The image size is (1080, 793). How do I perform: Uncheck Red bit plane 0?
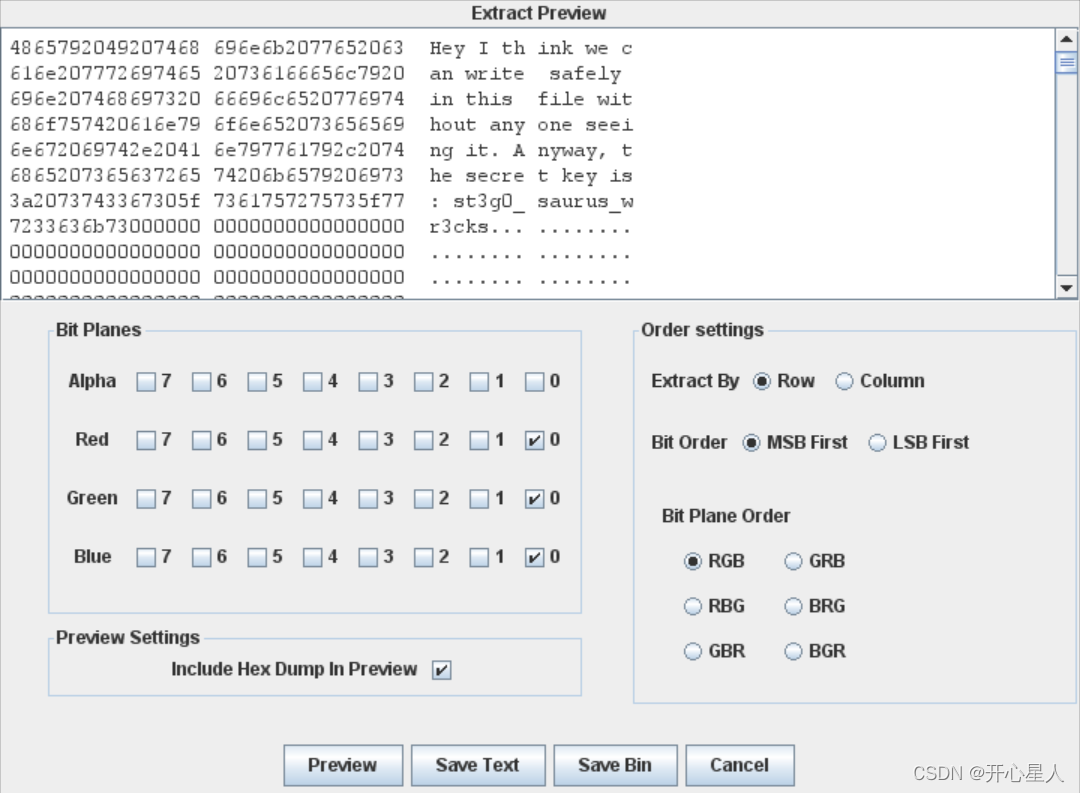tap(534, 440)
